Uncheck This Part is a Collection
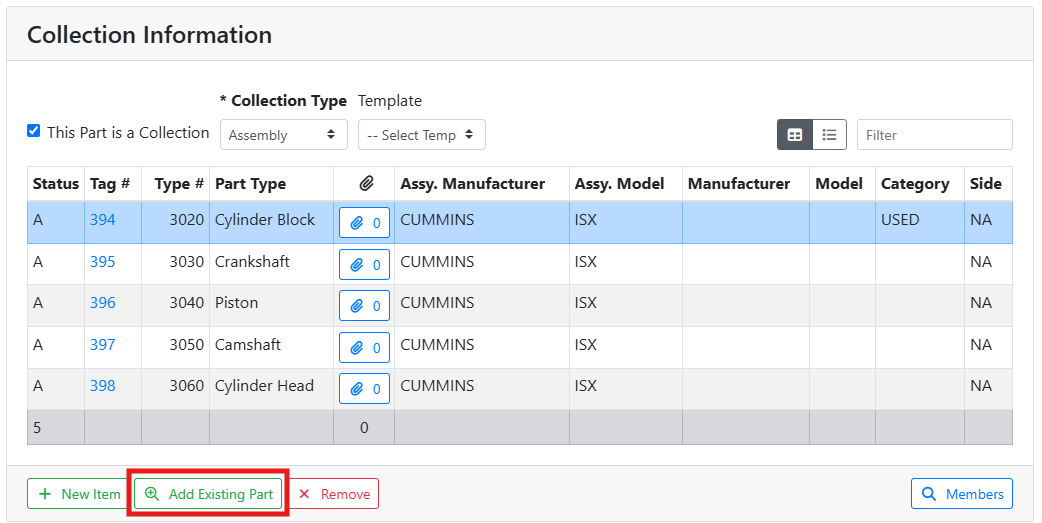The width and height of the screenshot is (1042, 523). tap(34, 131)
